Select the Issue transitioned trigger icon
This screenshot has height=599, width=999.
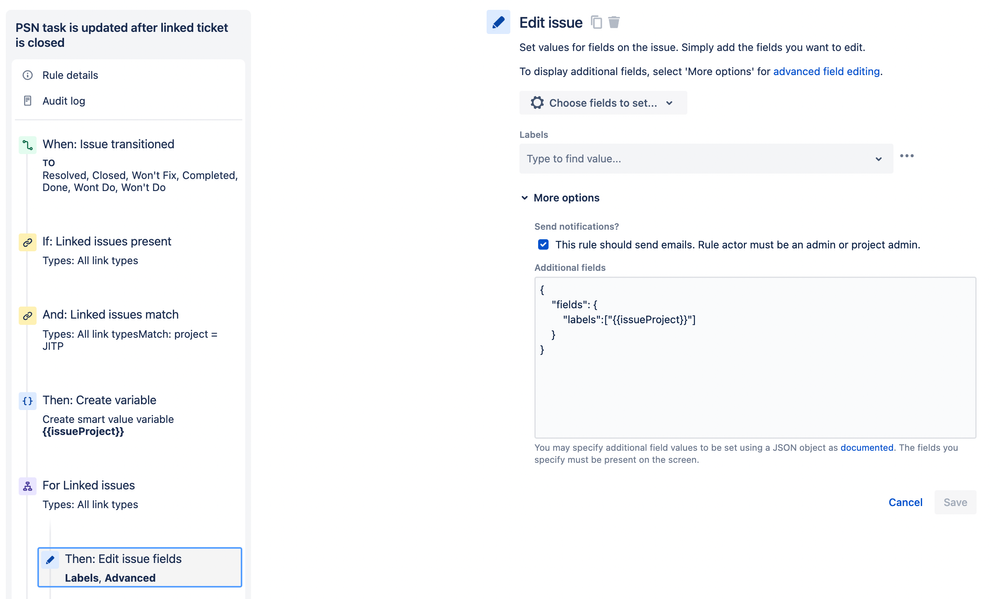click(x=27, y=144)
